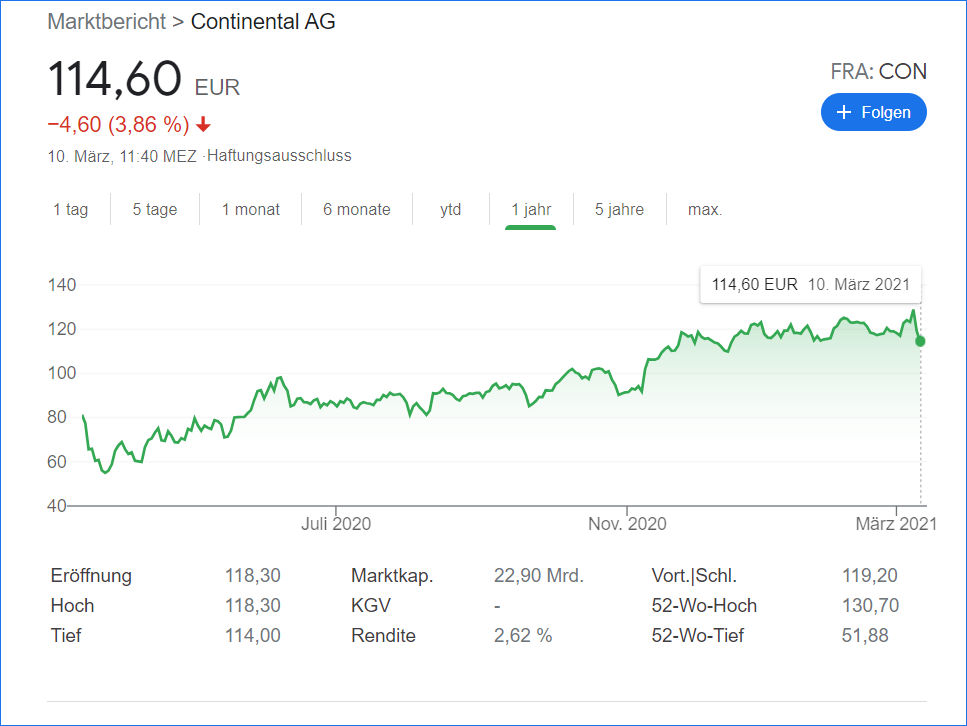Click the main price 114,60
This screenshot has width=967, height=726.
[115, 79]
